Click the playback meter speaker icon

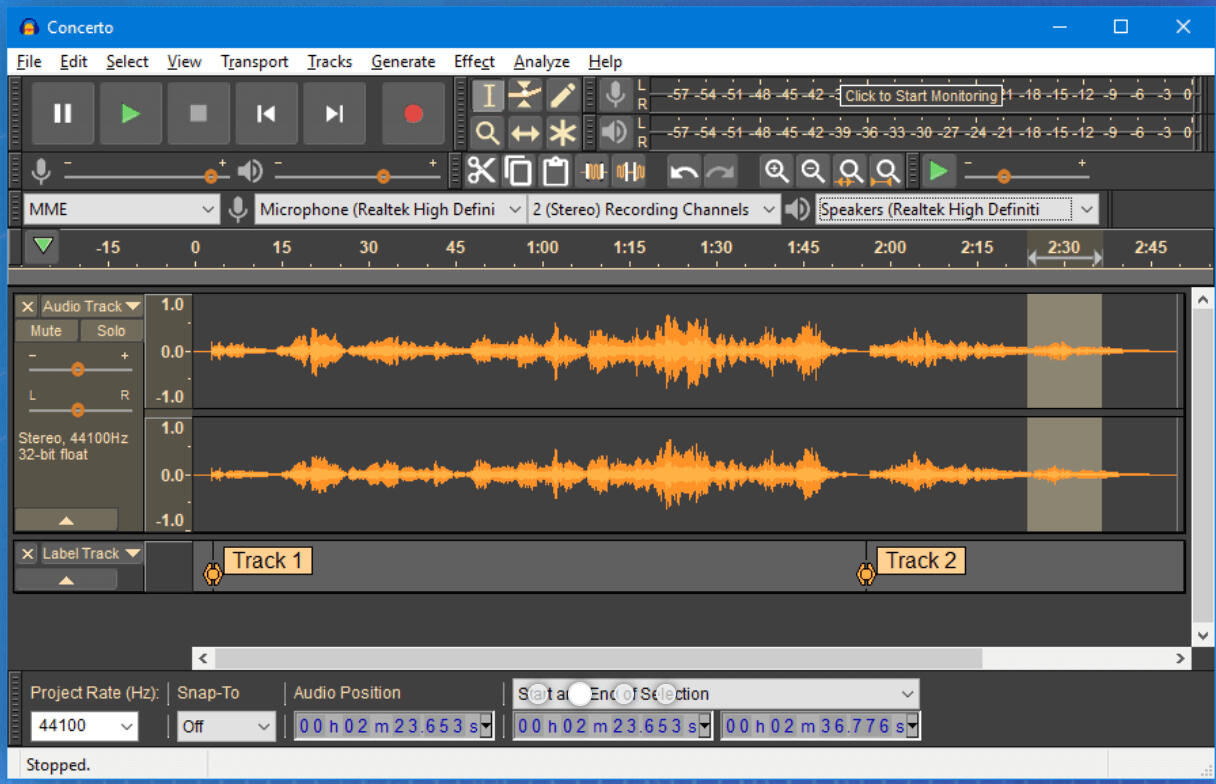pos(616,131)
